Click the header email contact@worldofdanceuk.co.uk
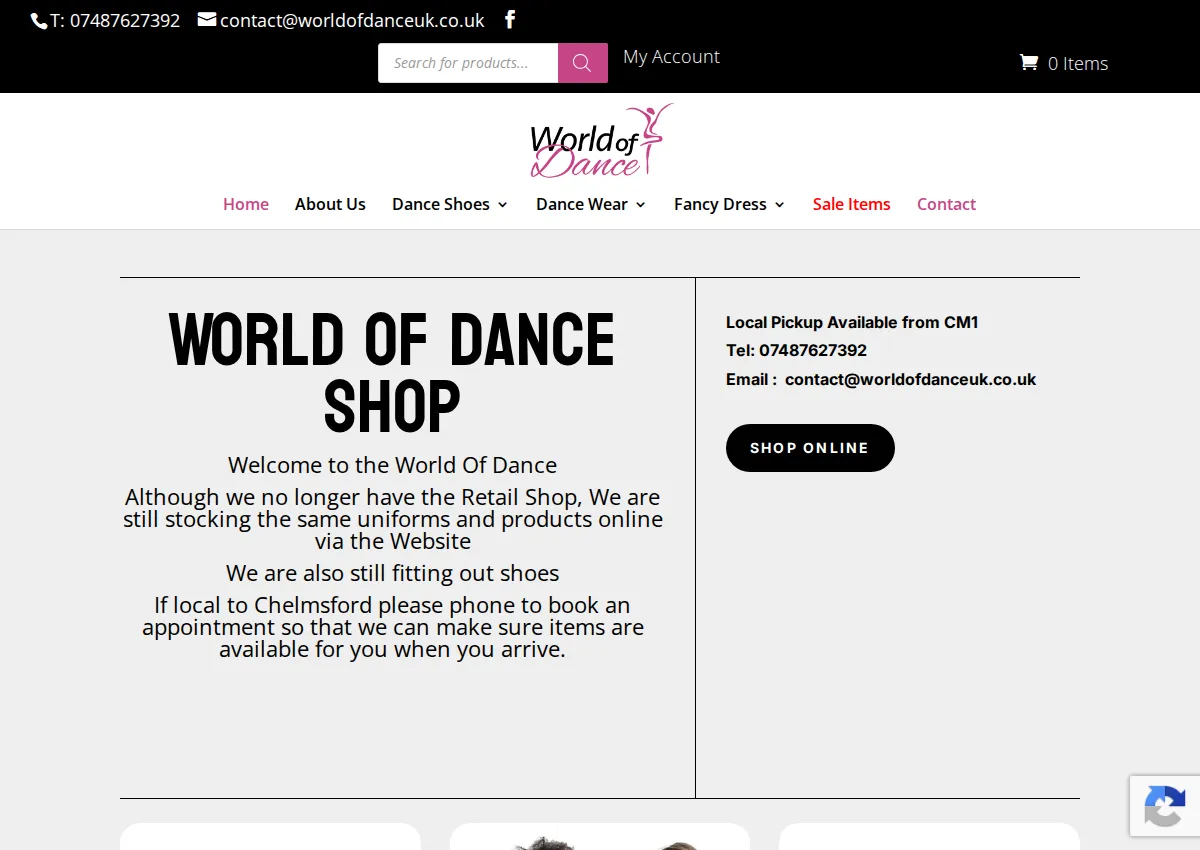This screenshot has width=1200, height=850. coord(352,20)
